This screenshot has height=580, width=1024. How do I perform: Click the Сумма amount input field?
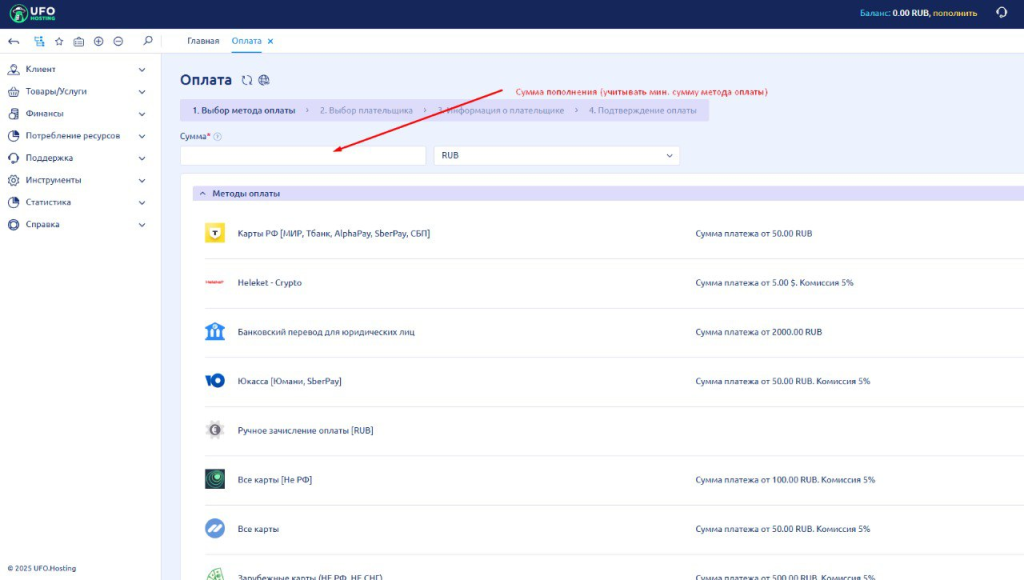(x=302, y=156)
